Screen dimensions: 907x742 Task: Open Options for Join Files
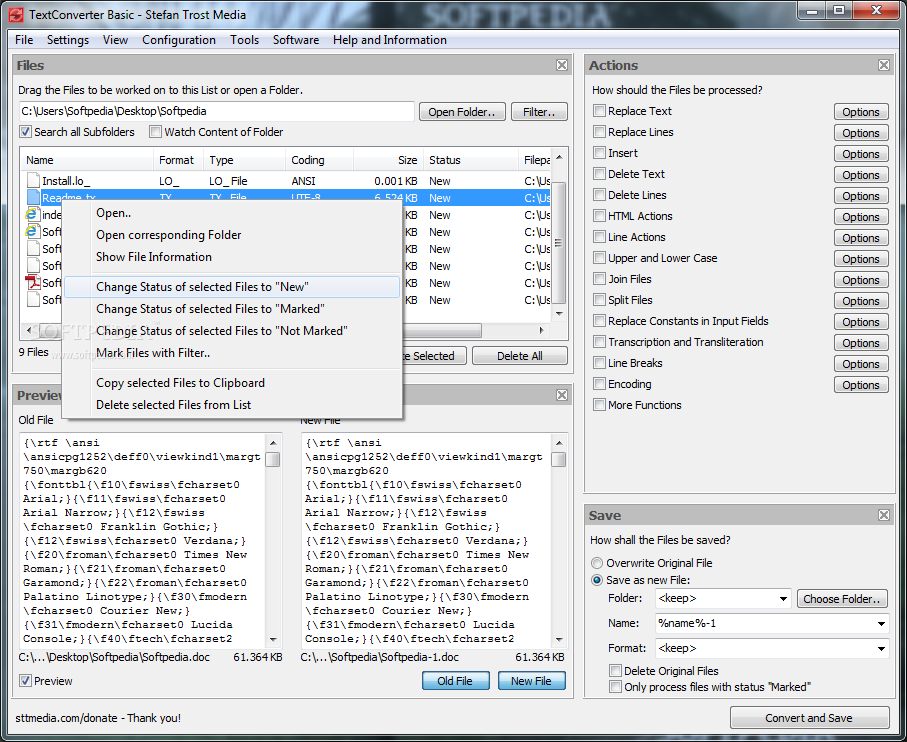point(861,280)
